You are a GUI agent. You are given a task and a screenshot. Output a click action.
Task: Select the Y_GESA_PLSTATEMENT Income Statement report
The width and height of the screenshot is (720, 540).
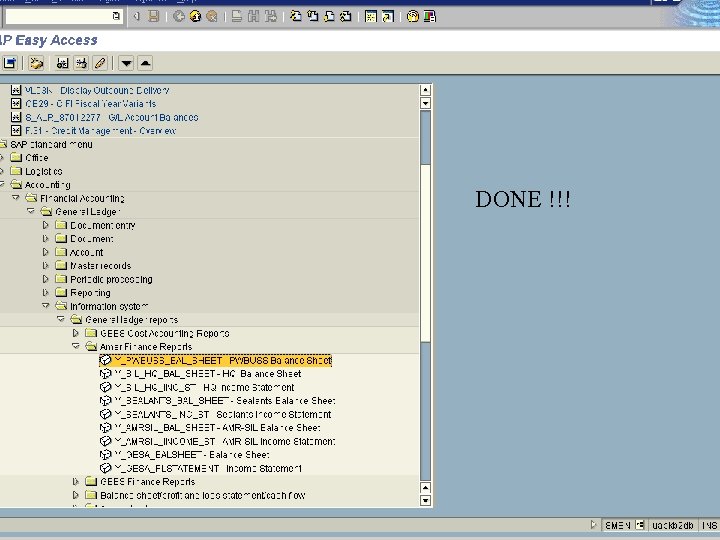coord(208,468)
